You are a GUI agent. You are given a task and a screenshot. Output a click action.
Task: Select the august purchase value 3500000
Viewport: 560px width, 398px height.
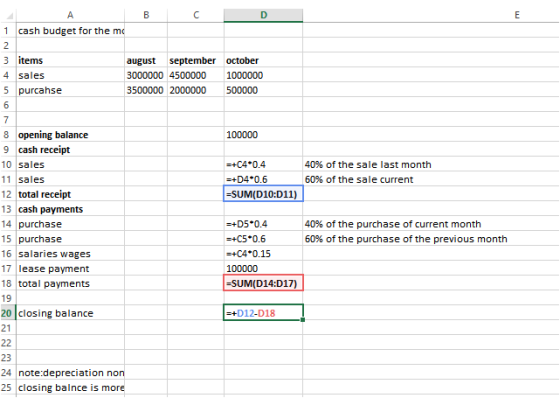click(x=146, y=90)
